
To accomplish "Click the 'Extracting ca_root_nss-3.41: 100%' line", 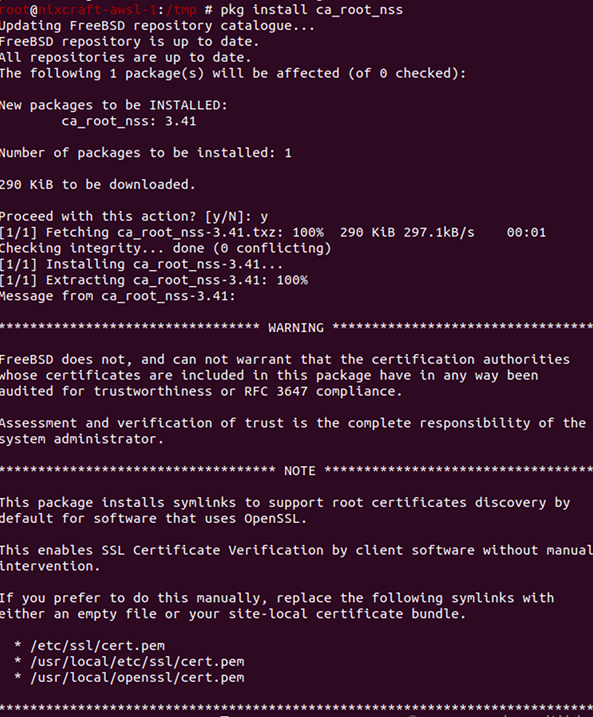I will (154, 280).
